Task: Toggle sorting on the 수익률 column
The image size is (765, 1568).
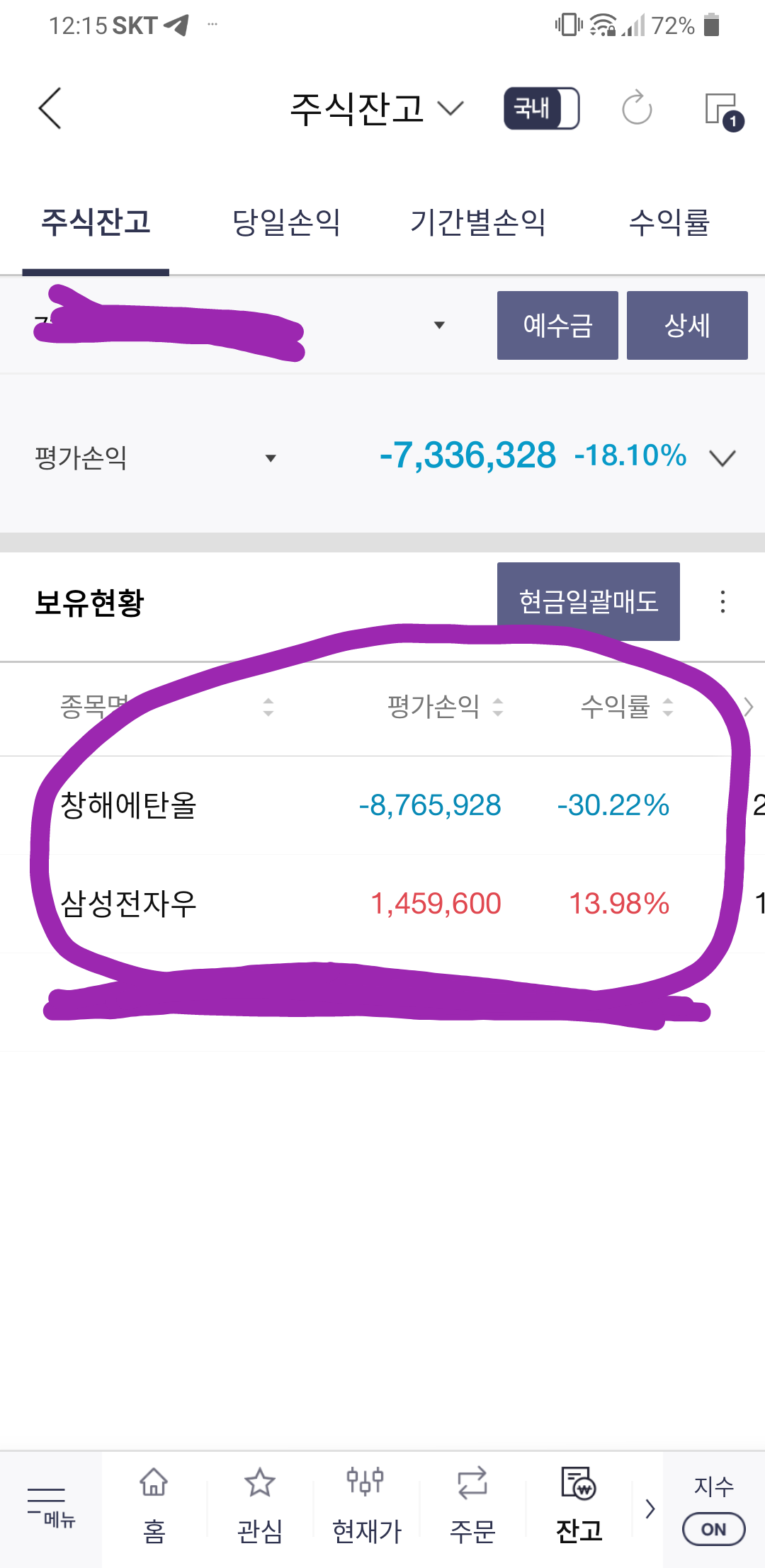Action: click(667, 707)
